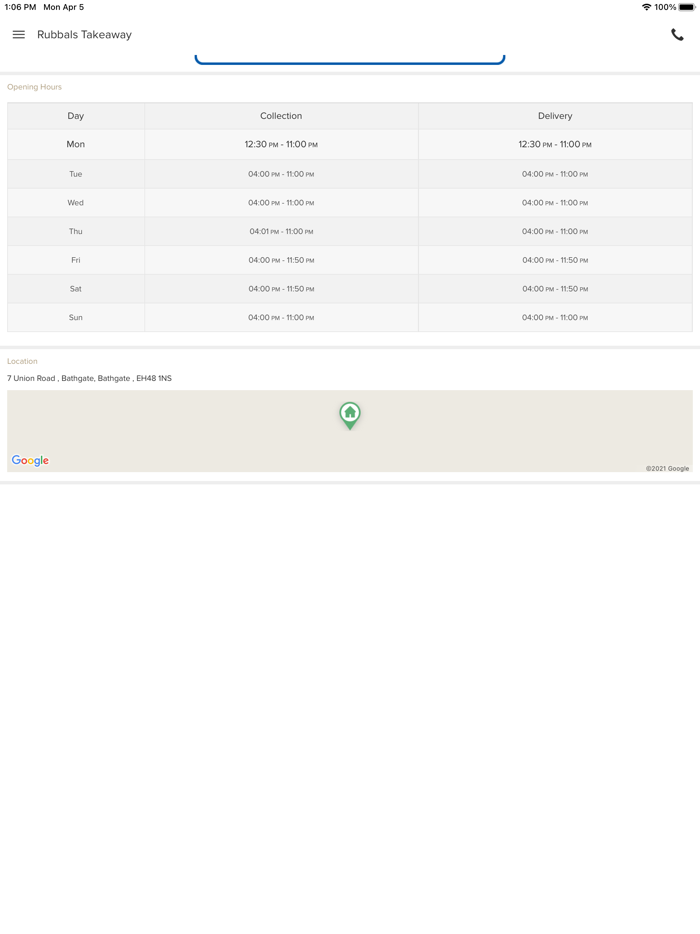Tap the Mon row day cell
700x934 pixels.
(x=76, y=144)
